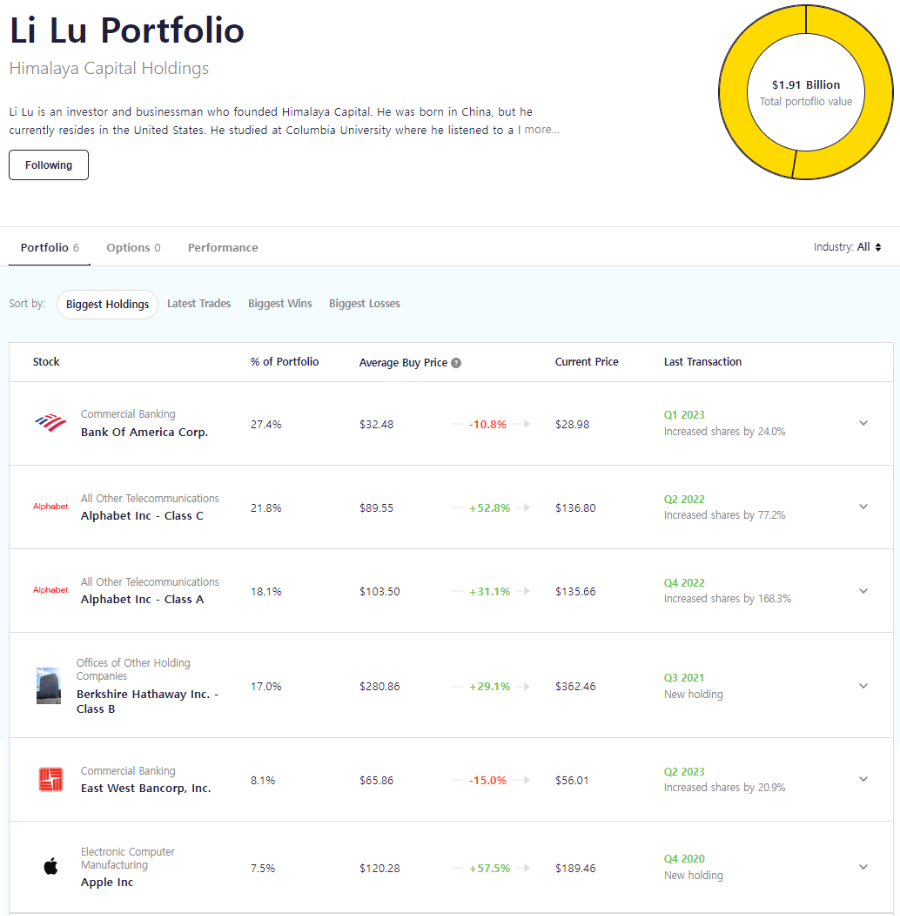Click the help icon beside Average Buy Price

456,363
